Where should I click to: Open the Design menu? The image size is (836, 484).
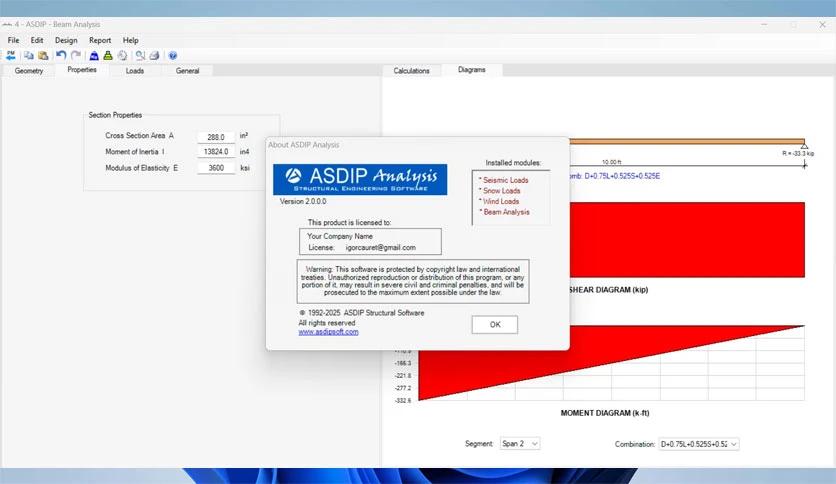65,40
